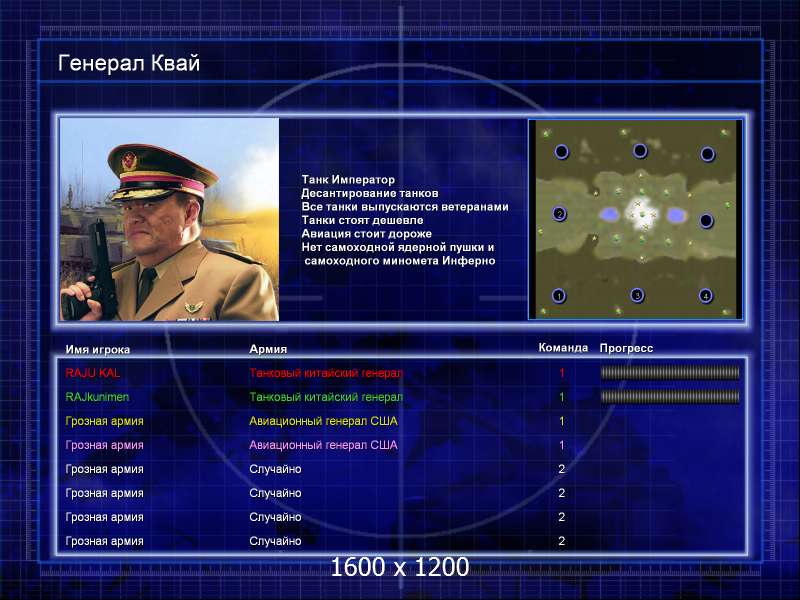
Task: Click the pink 'Авиационный генерал США' entry
Action: coord(323,445)
